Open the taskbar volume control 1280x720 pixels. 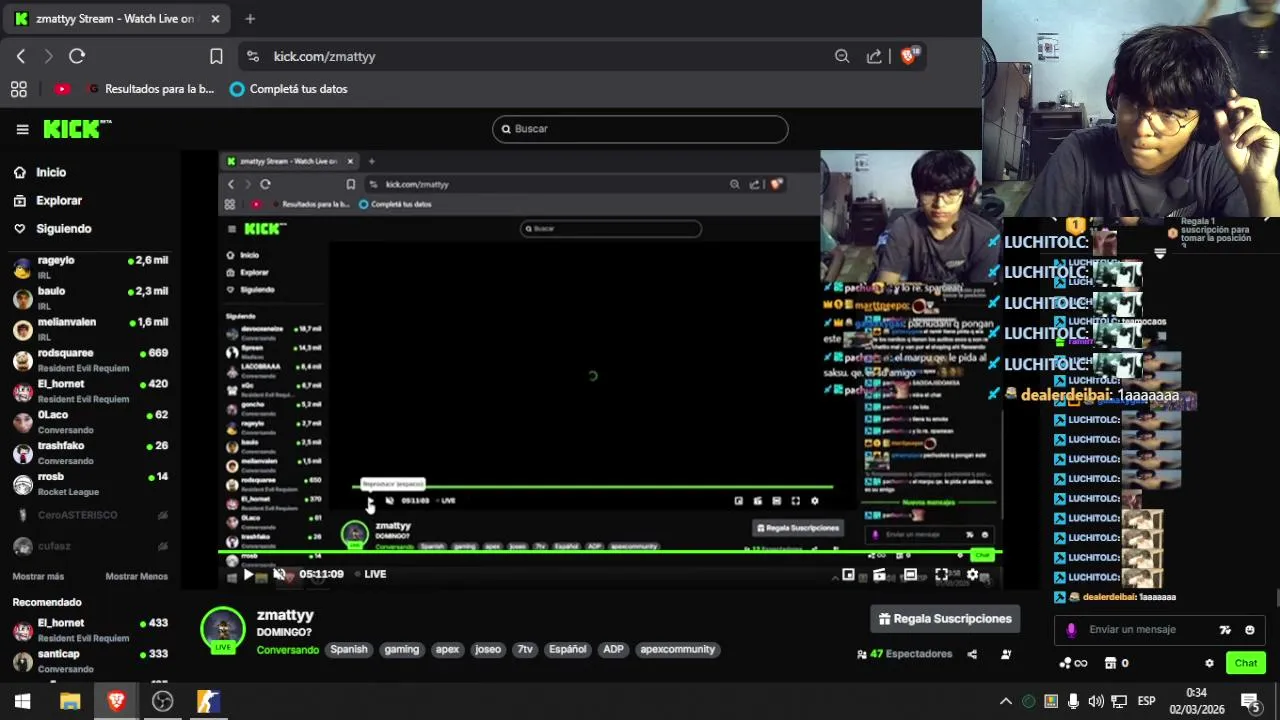coord(1096,701)
